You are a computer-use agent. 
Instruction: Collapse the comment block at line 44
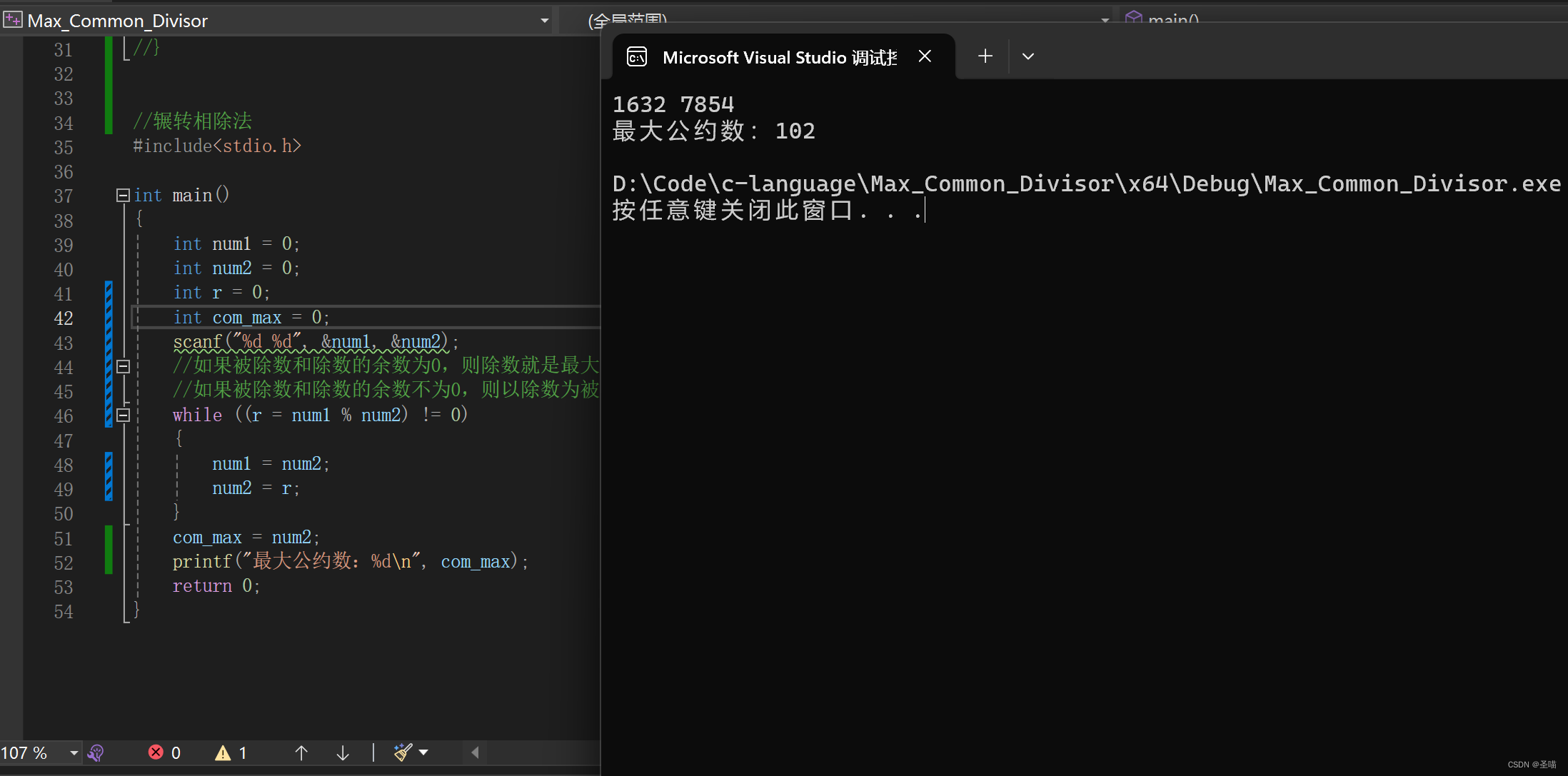coord(123,366)
